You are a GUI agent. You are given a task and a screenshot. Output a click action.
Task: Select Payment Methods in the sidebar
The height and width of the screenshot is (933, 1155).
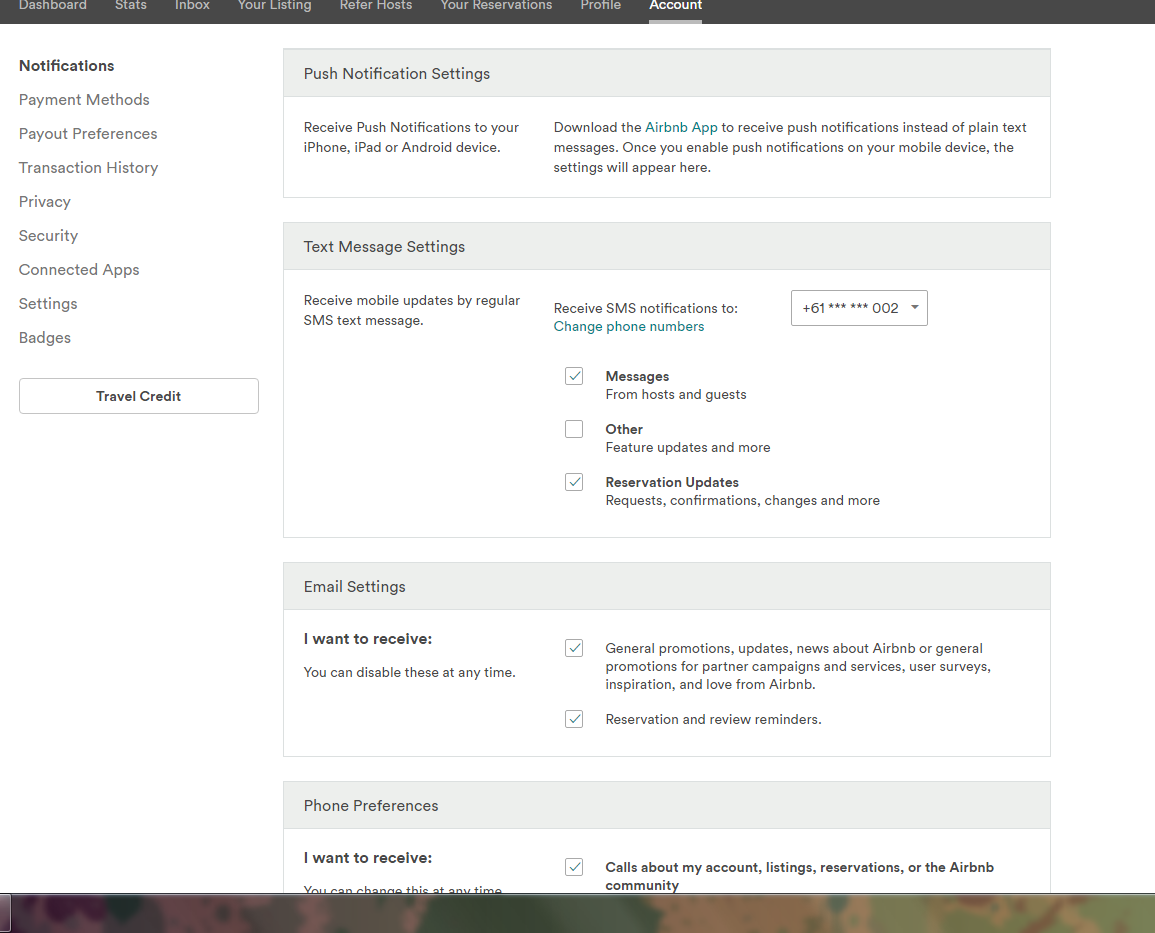click(x=84, y=100)
